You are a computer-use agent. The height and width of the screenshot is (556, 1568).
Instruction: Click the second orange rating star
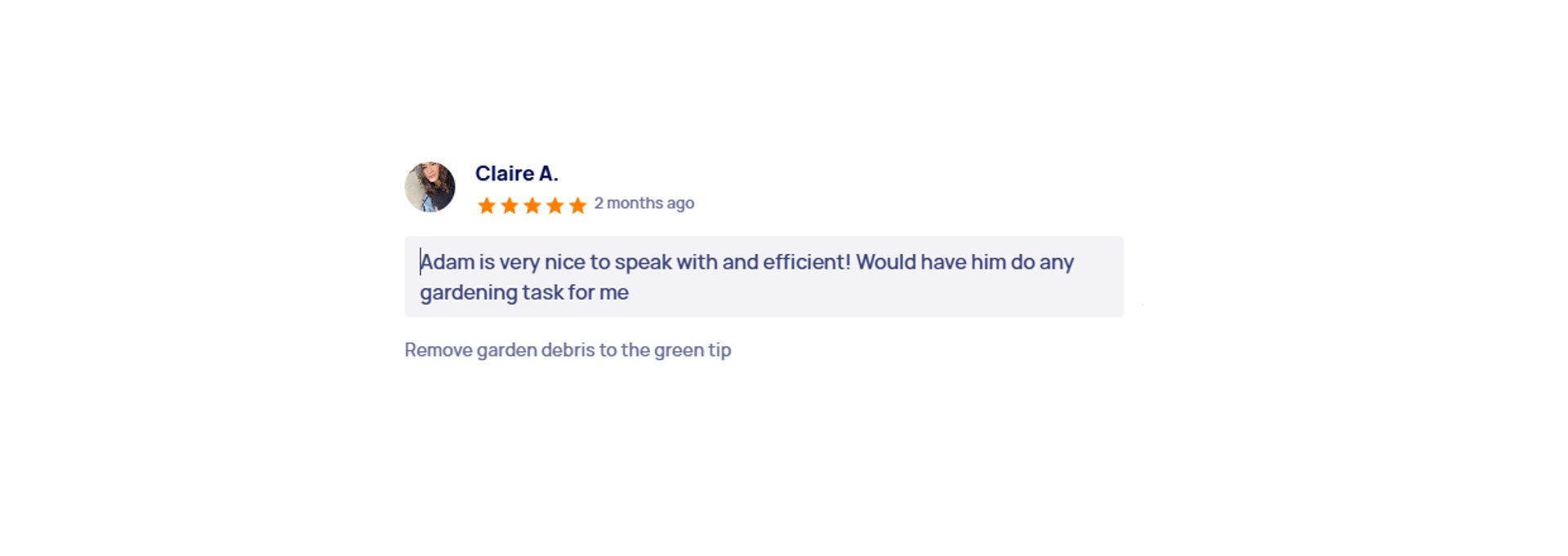510,205
